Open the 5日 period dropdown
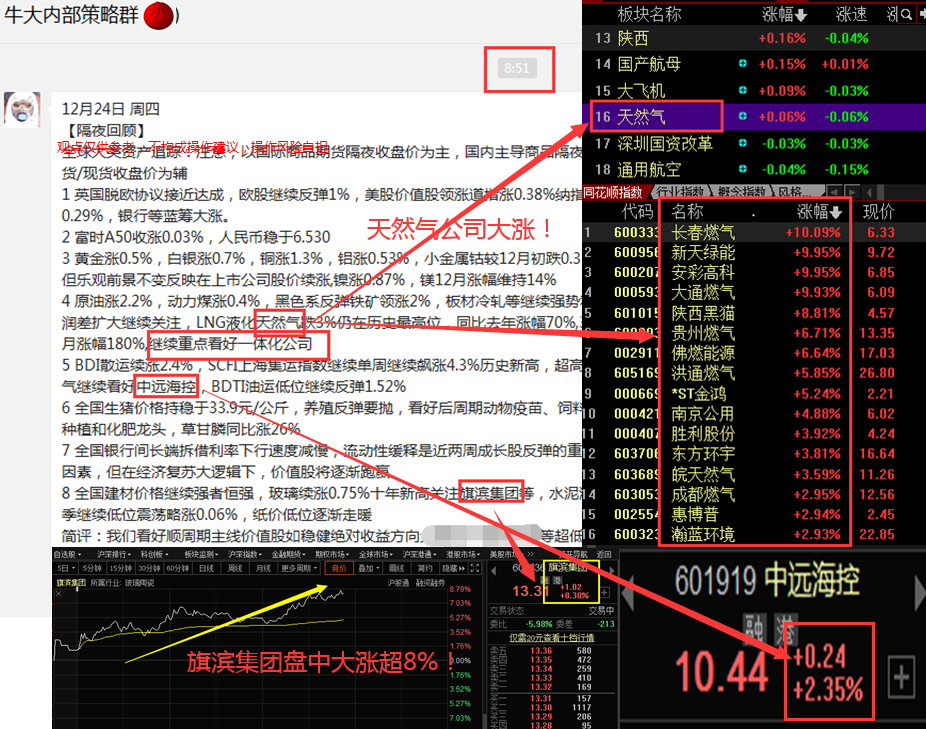 pyautogui.click(x=65, y=568)
